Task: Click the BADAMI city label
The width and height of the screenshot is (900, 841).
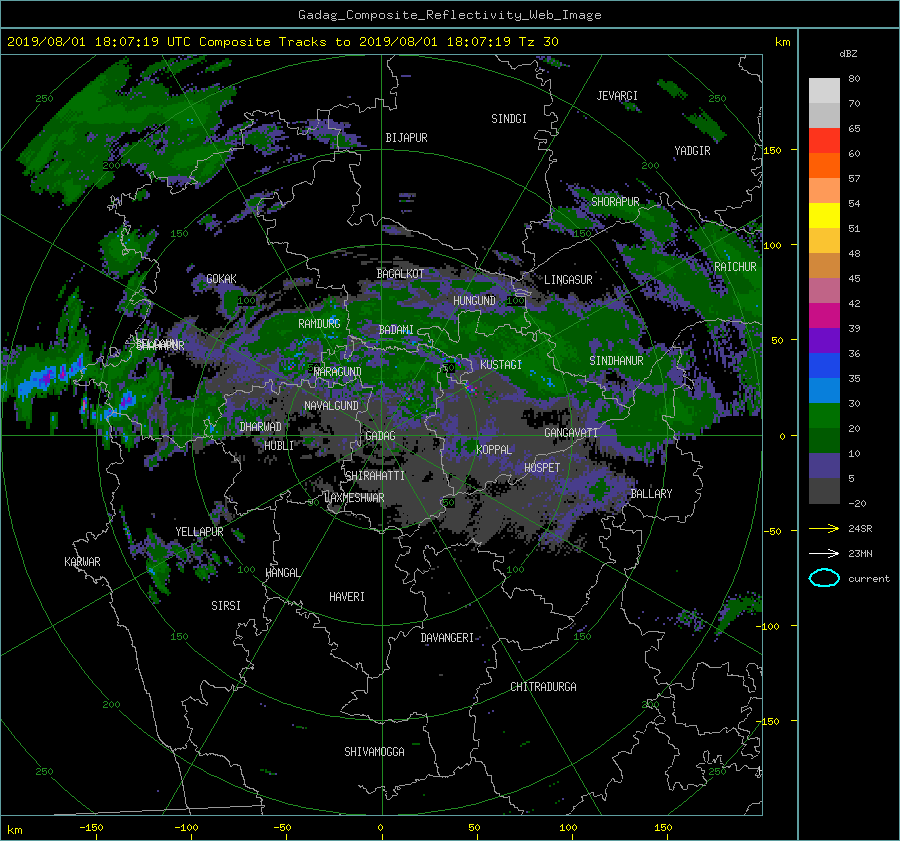Action: pyautogui.click(x=396, y=330)
